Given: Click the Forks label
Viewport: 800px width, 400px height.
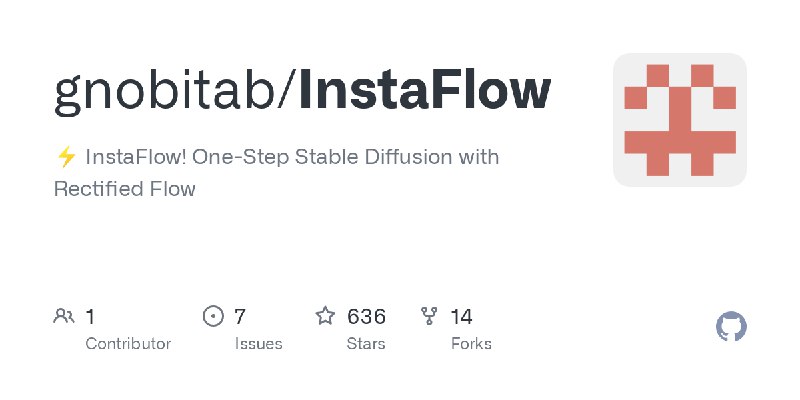Looking at the screenshot, I should 471,344.
